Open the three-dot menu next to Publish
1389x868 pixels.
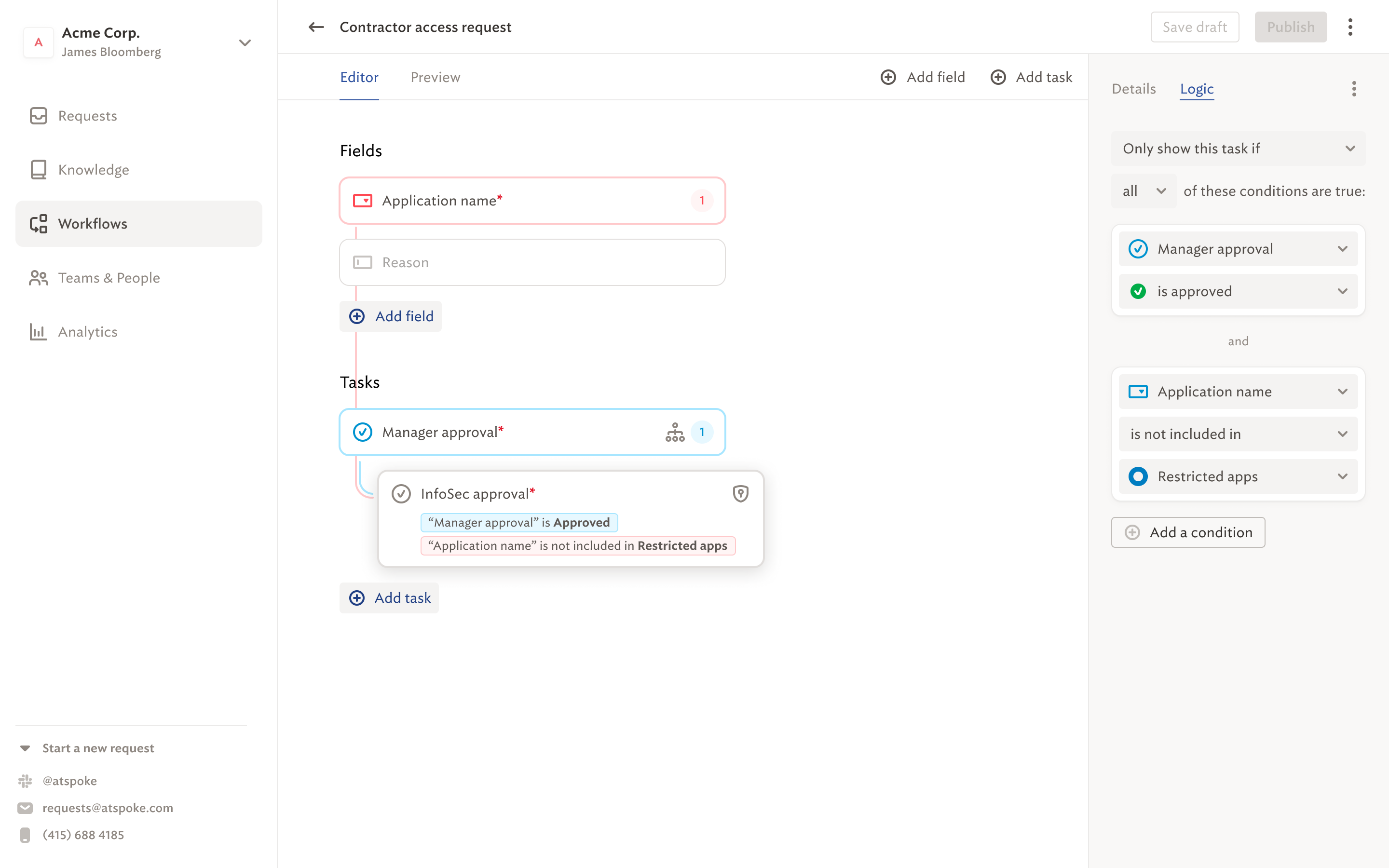pos(1350,27)
